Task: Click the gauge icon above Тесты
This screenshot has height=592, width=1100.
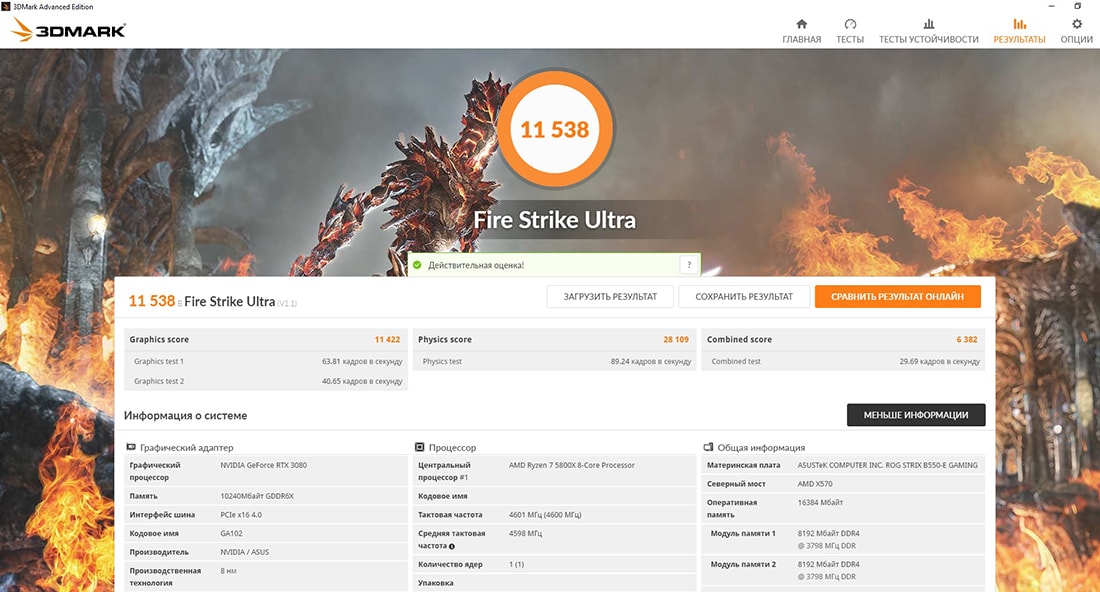Action: [x=850, y=24]
